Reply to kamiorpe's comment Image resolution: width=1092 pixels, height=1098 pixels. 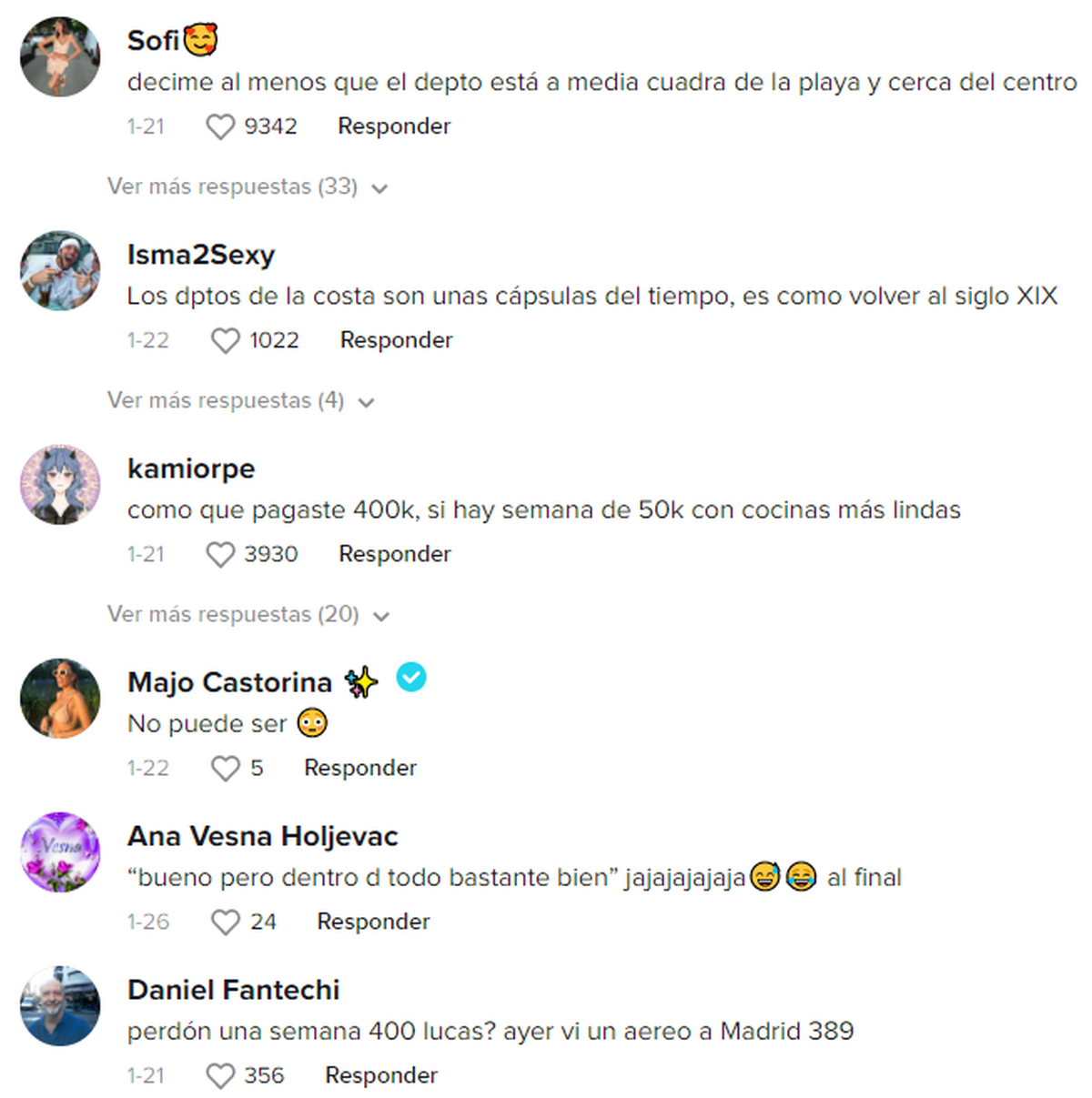[395, 554]
